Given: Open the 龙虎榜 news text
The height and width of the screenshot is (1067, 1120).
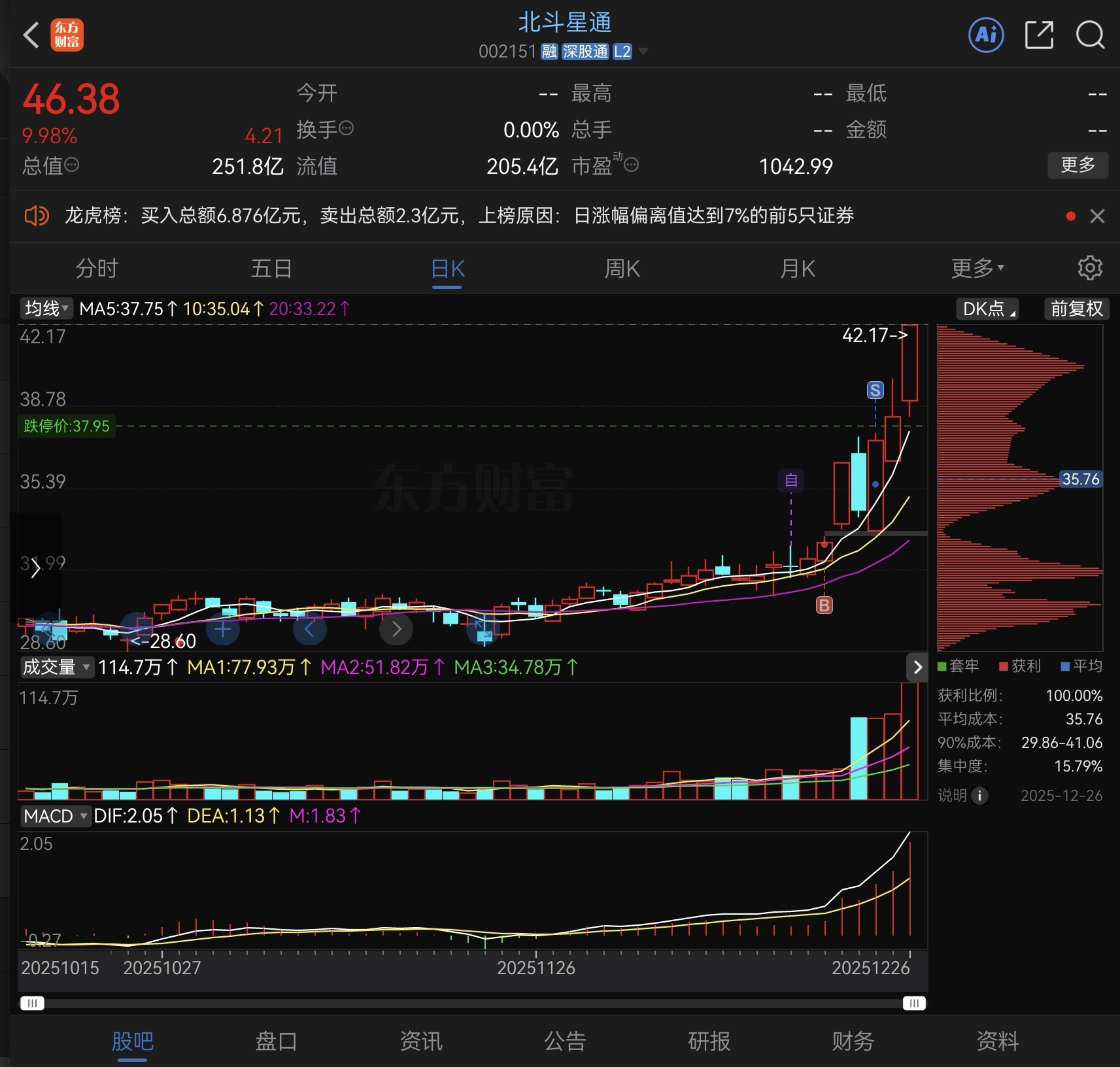Looking at the screenshot, I should [459, 216].
